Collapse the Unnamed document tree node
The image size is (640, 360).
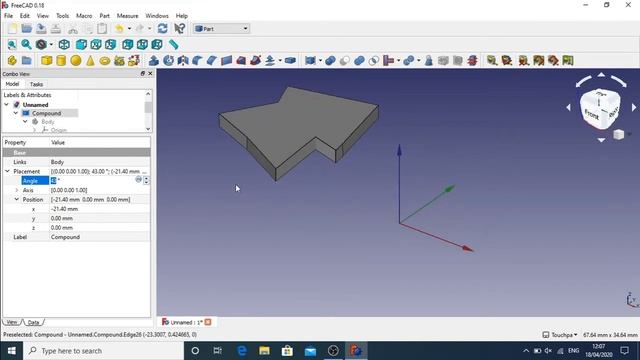[7, 104]
